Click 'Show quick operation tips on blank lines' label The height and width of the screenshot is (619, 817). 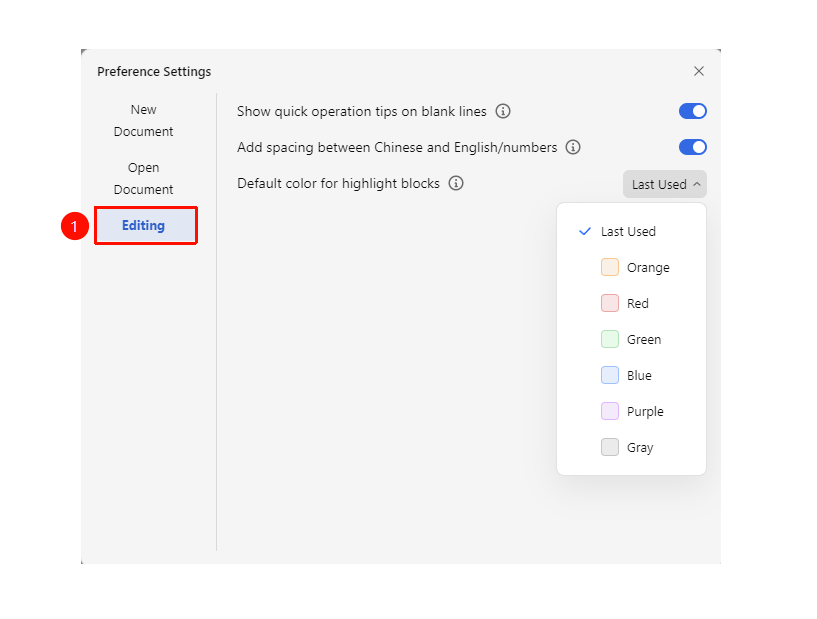[362, 112]
